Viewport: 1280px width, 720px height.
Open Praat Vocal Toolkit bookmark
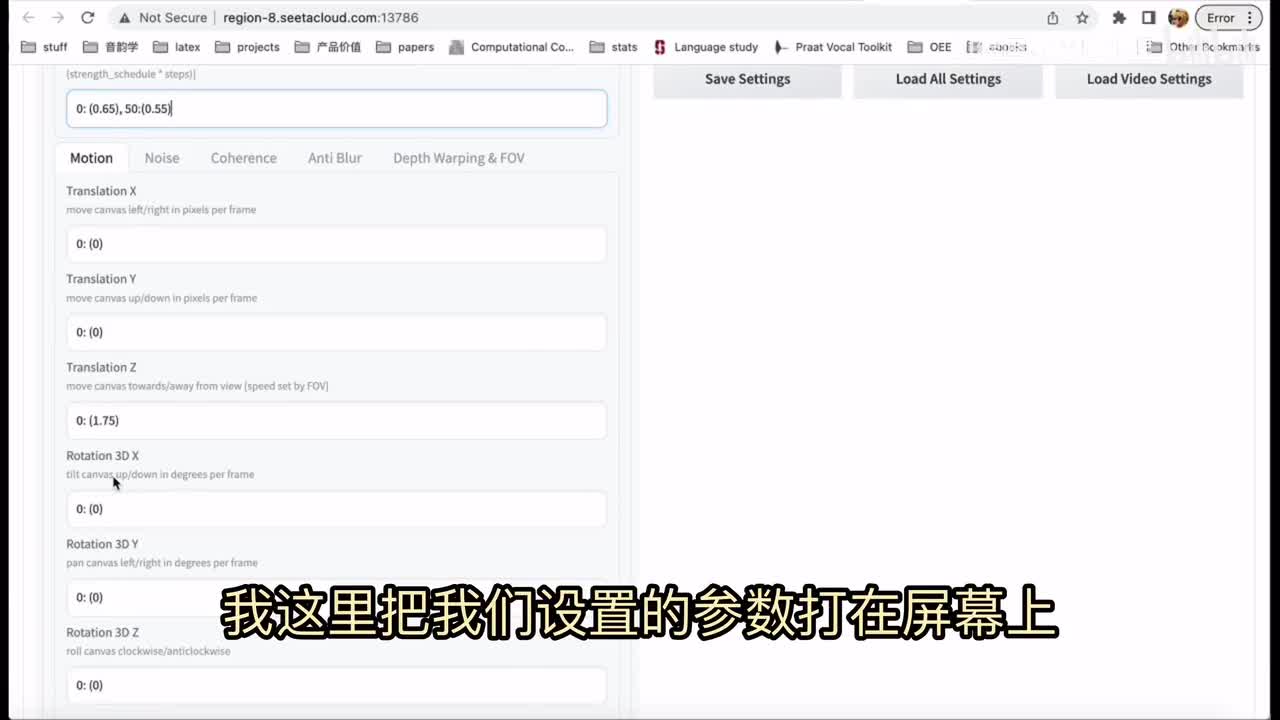point(833,47)
